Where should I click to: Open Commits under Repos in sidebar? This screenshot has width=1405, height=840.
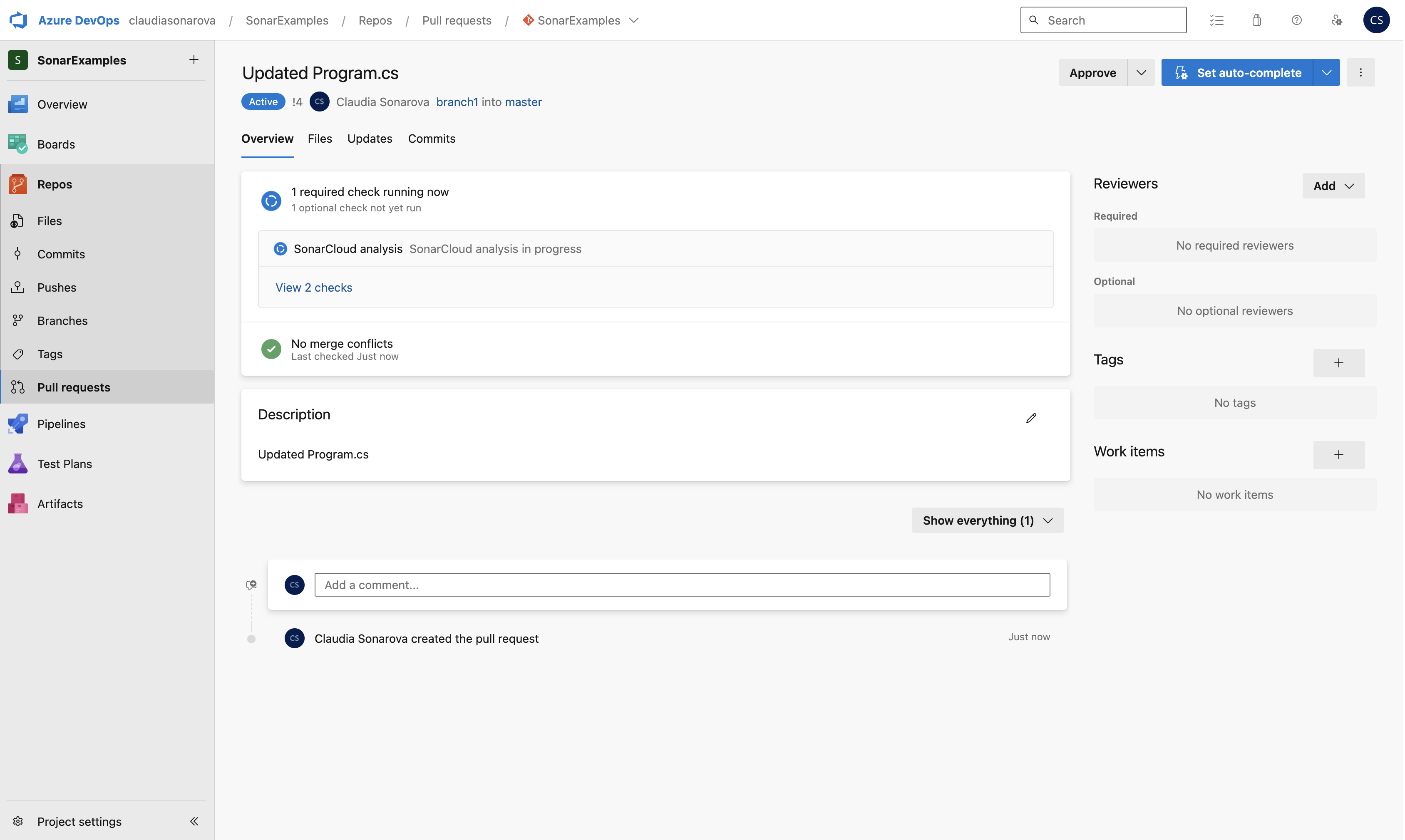tap(107, 254)
